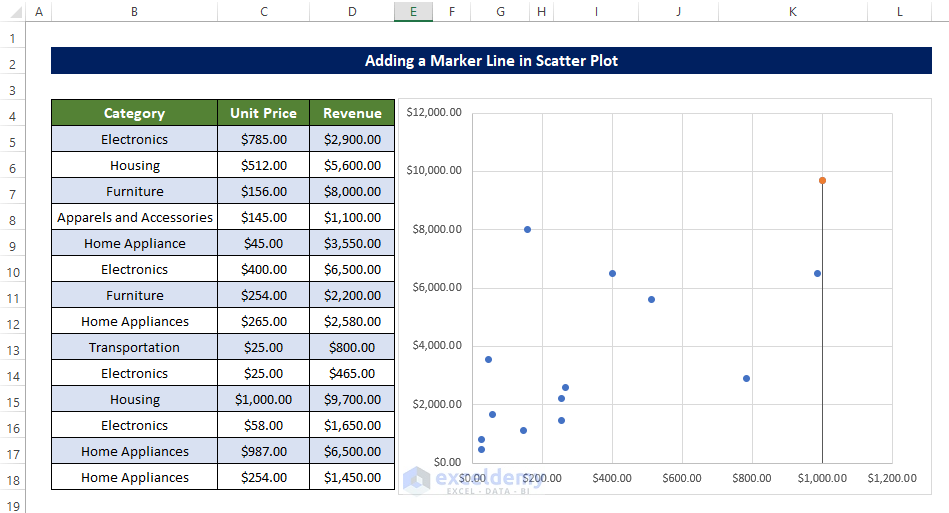Click the vertical marker line in chart
The image size is (949, 513).
click(x=822, y=330)
